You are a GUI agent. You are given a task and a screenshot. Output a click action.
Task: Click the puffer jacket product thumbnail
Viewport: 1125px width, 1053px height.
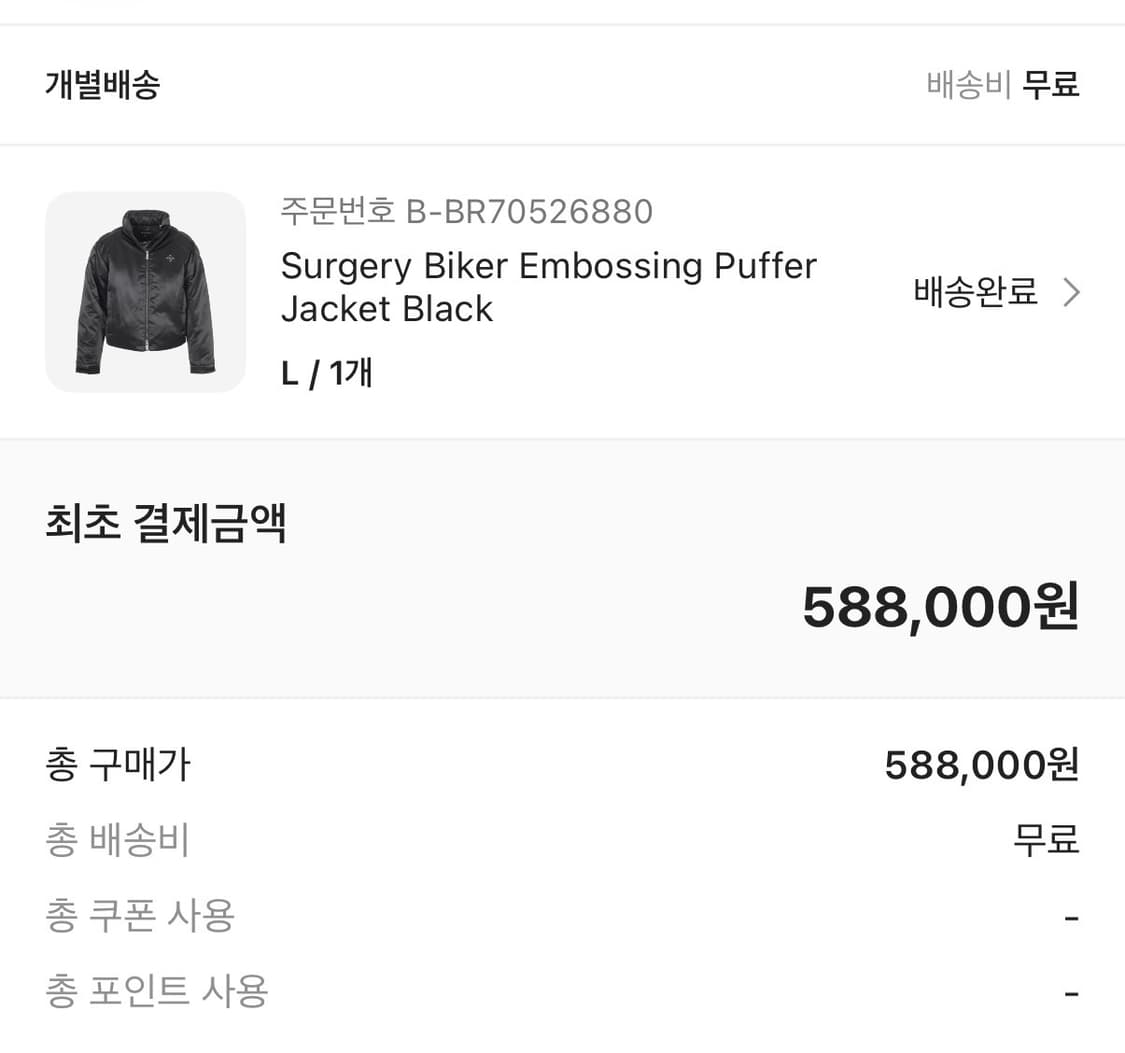[x=145, y=292]
